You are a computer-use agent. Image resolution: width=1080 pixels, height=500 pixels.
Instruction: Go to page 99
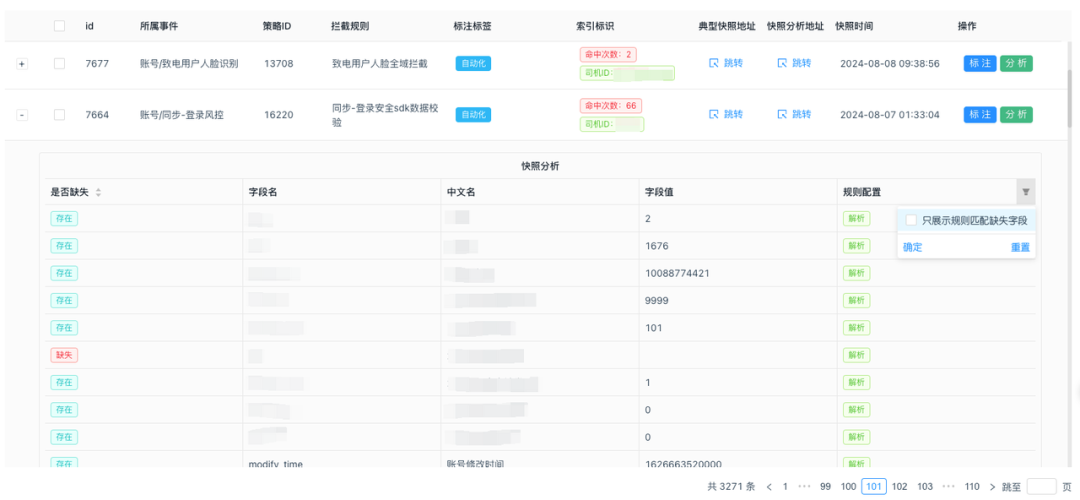[x=825, y=487]
